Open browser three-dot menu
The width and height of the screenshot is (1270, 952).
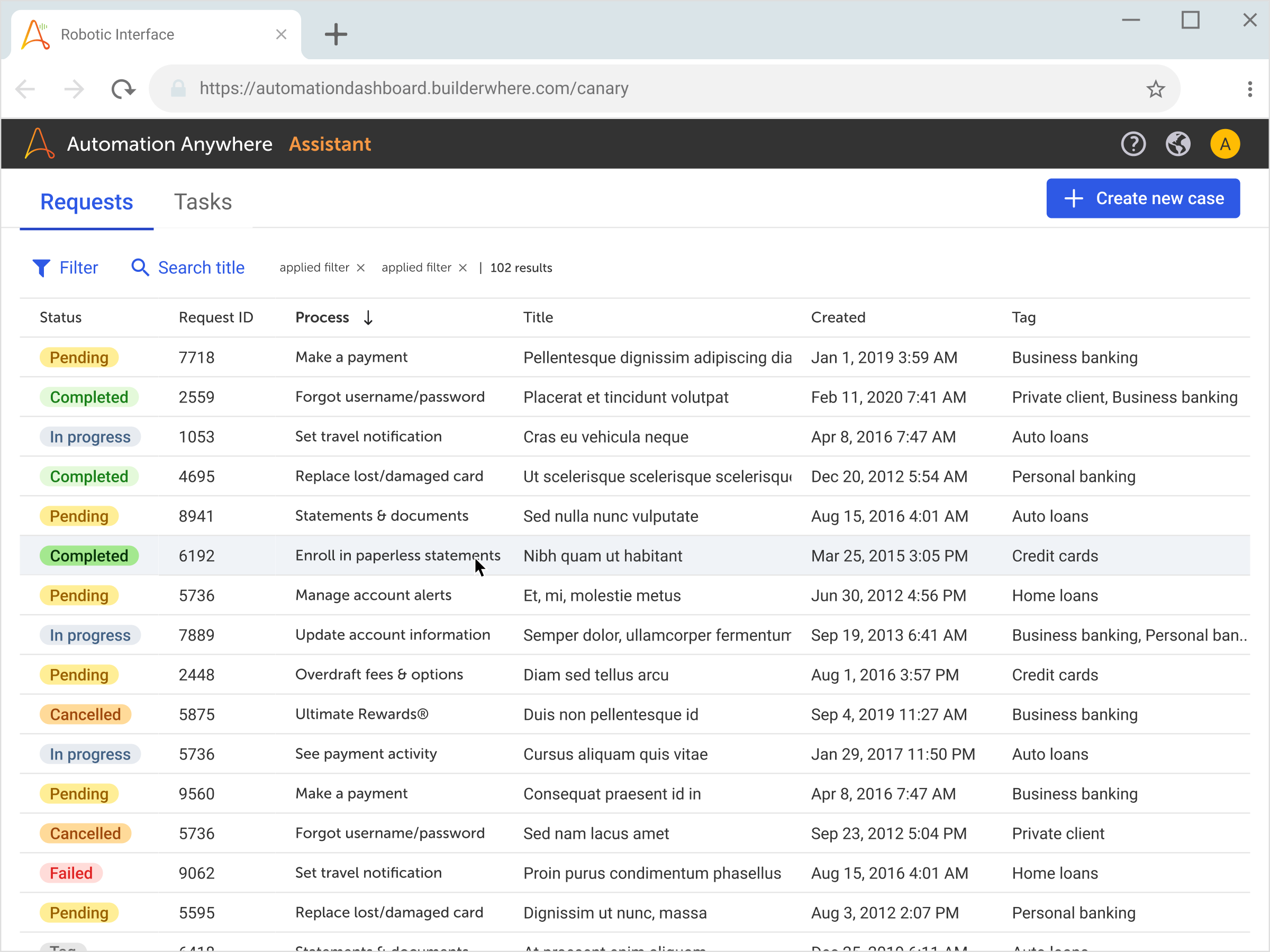(1249, 89)
